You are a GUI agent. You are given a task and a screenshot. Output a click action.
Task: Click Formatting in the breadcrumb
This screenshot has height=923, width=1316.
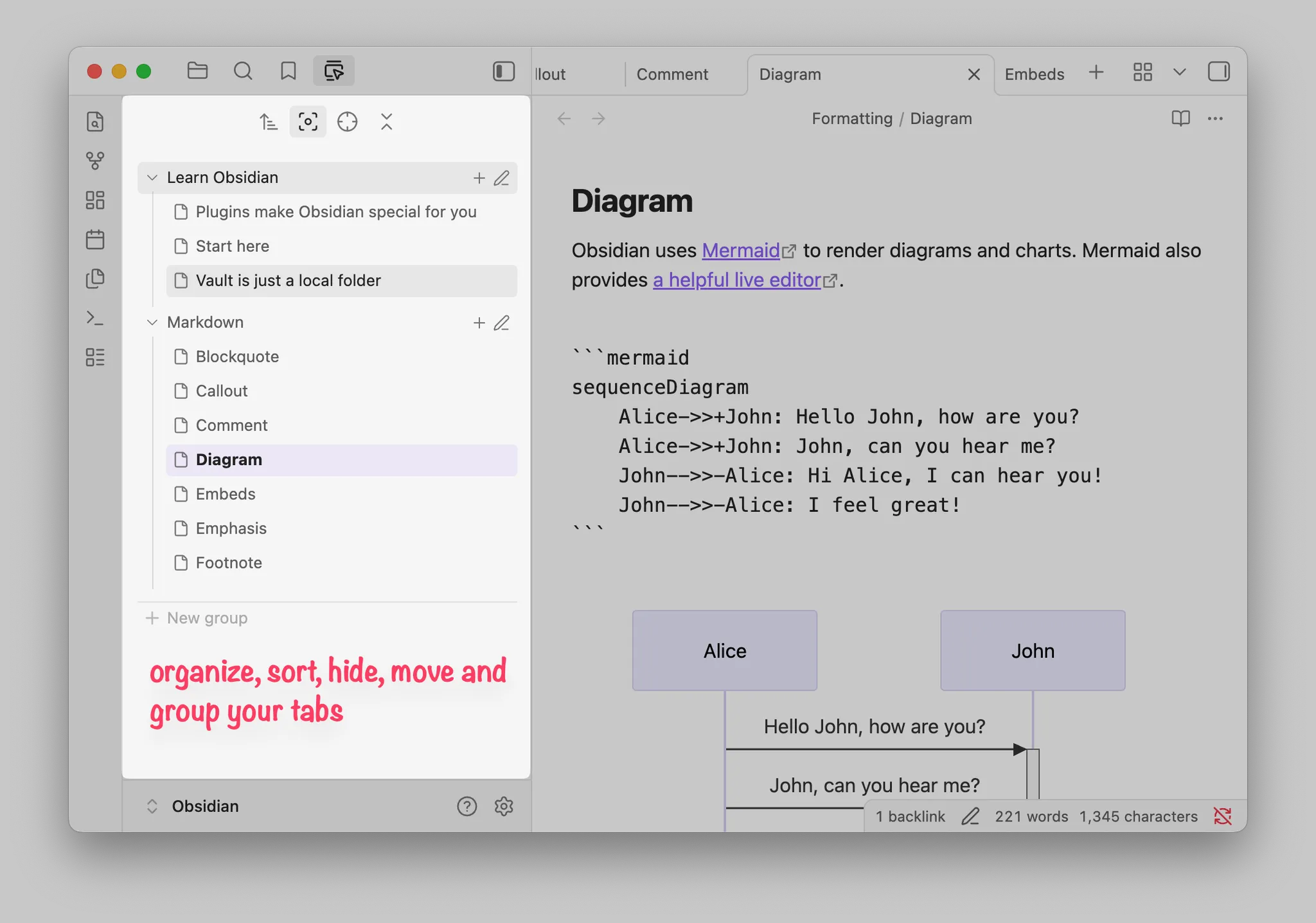click(852, 119)
